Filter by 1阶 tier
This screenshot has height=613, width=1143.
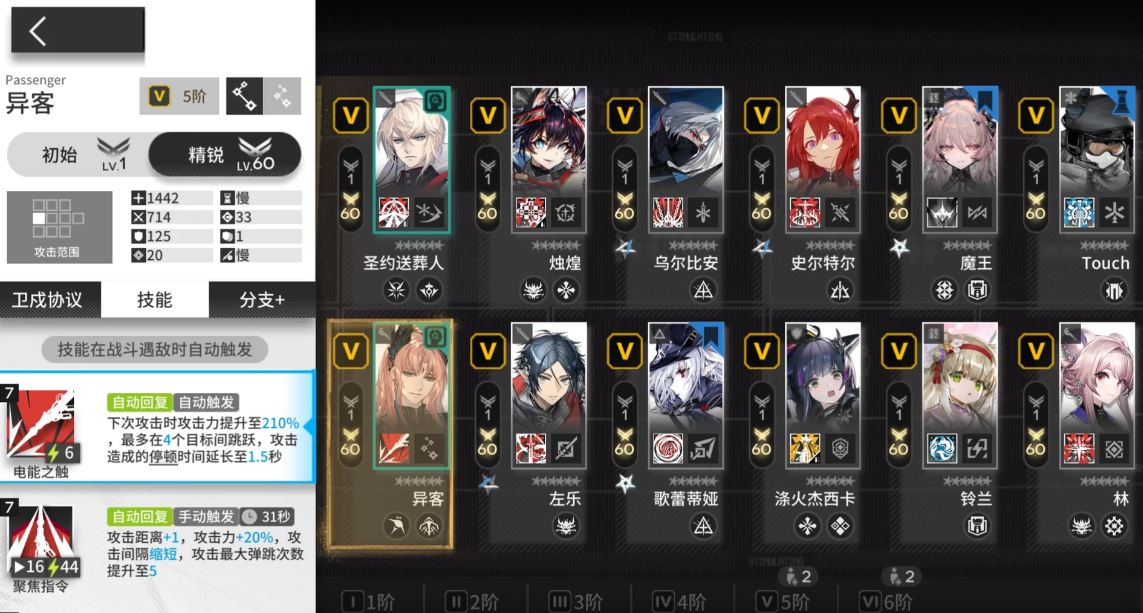(x=369, y=601)
